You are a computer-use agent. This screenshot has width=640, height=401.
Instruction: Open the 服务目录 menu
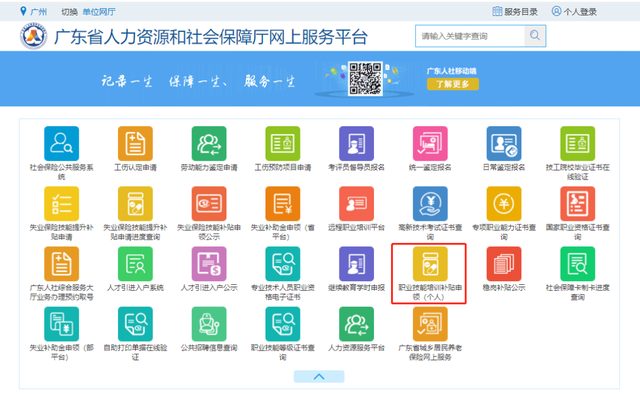click(x=517, y=11)
